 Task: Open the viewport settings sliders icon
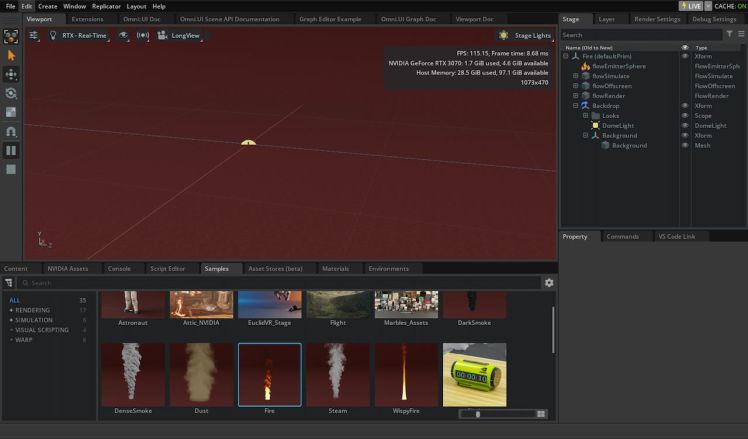coord(33,35)
